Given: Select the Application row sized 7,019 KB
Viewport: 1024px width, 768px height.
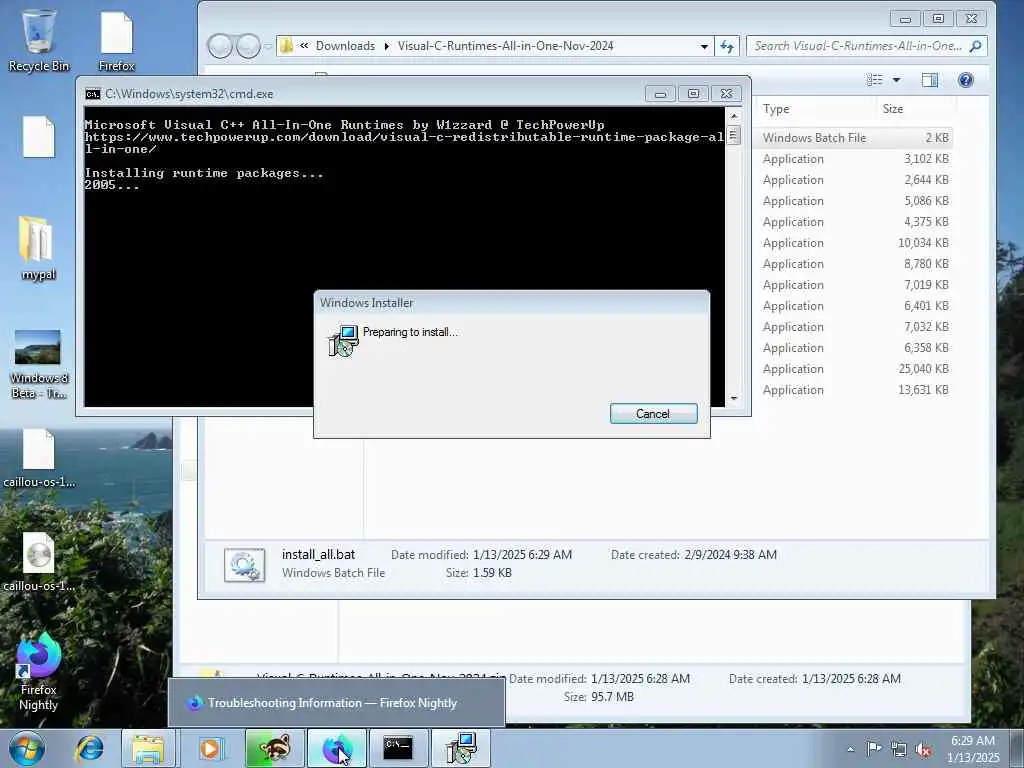Looking at the screenshot, I should (854, 285).
